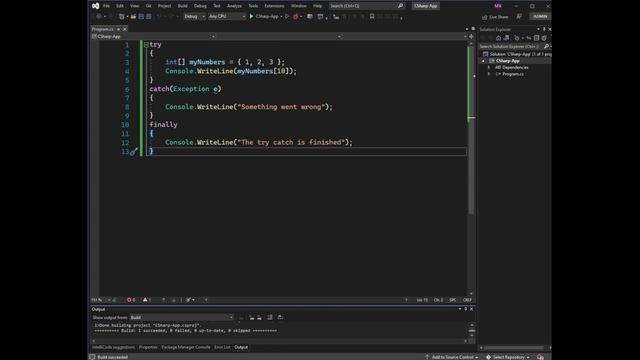Collapse the try block on line 1
The image size is (640, 360).
point(146,45)
